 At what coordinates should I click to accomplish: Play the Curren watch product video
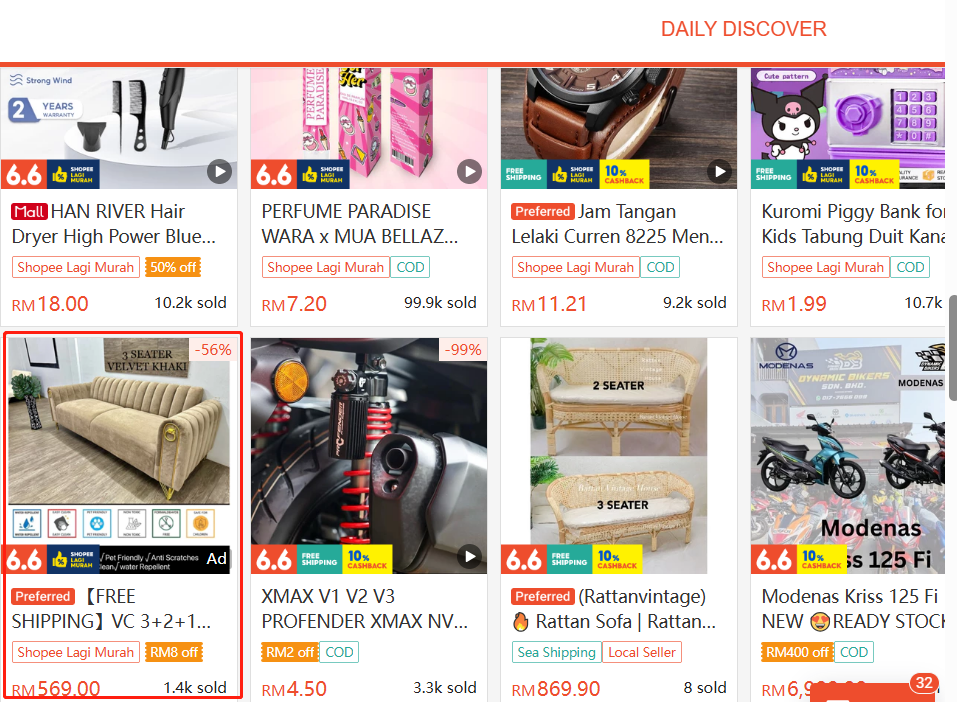pyautogui.click(x=720, y=172)
